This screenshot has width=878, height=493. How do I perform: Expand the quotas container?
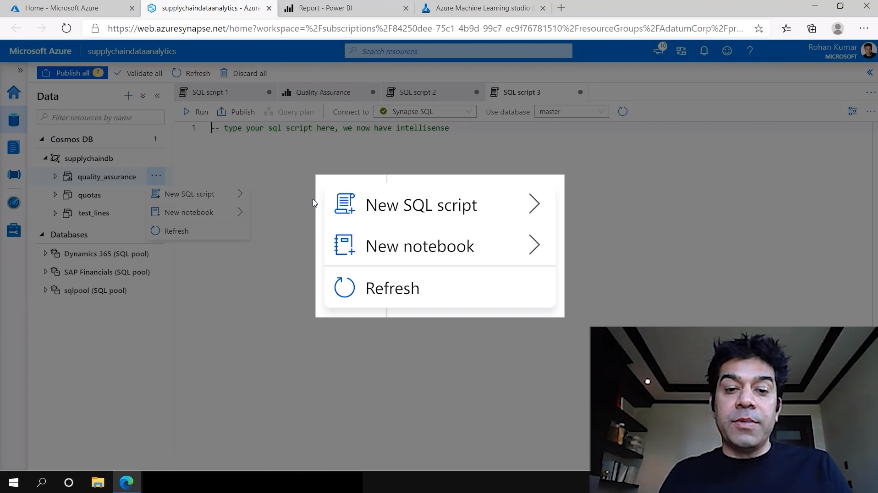(56, 195)
